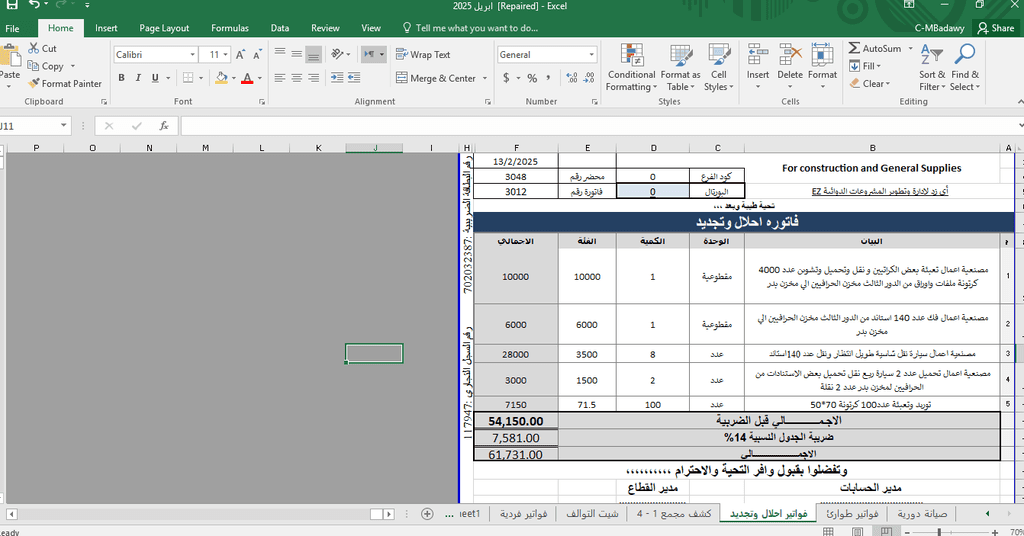Toggle Wrap Text for the cell
This screenshot has height=536, width=1024.
click(x=423, y=54)
